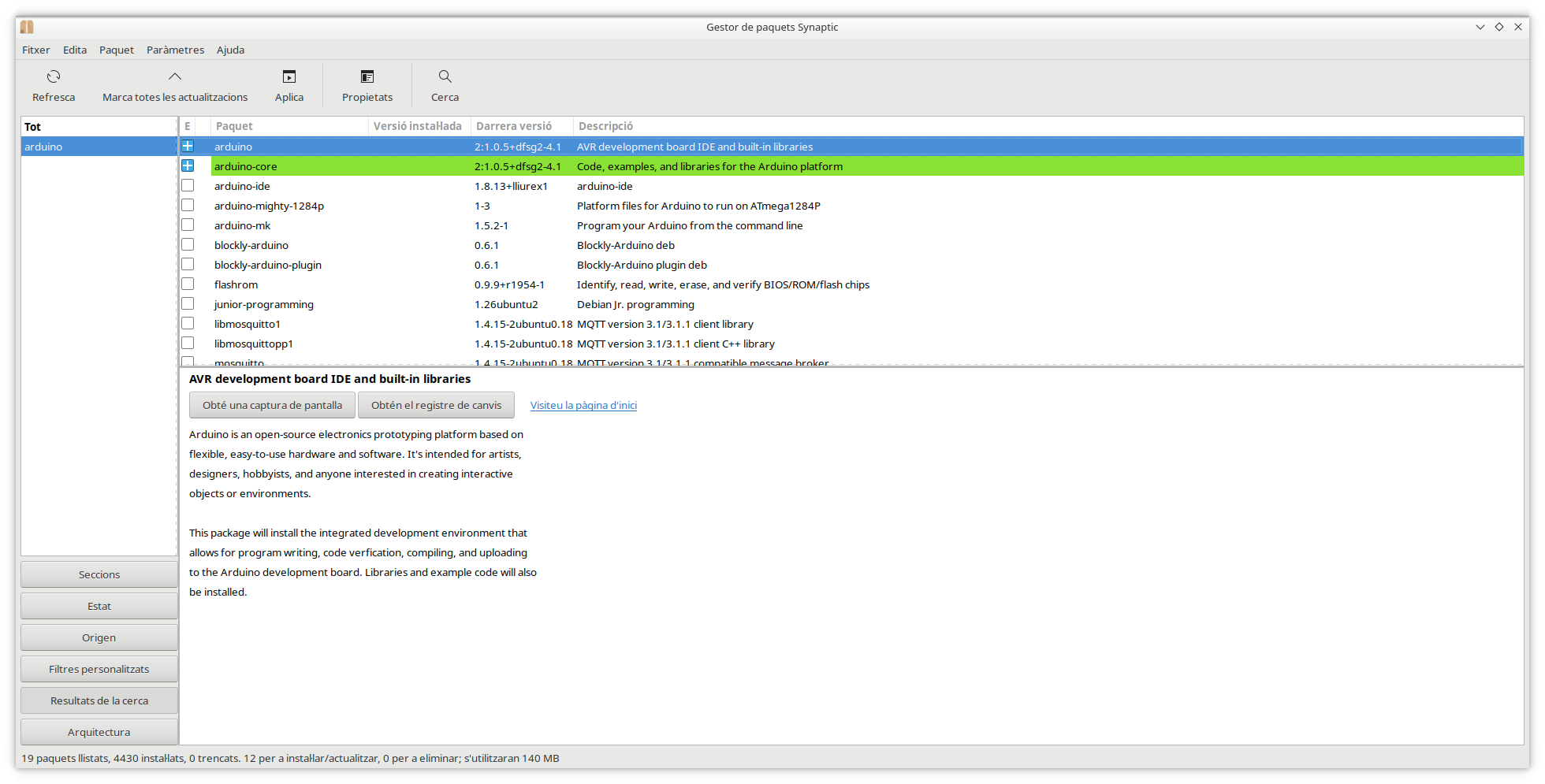Click the Origen filter button
1545x784 pixels.
tap(99, 637)
